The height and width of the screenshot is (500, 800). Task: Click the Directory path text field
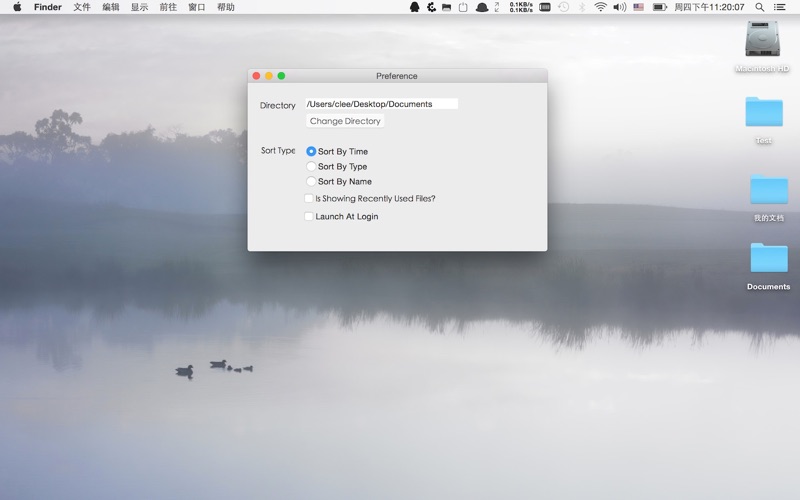pyautogui.click(x=381, y=104)
